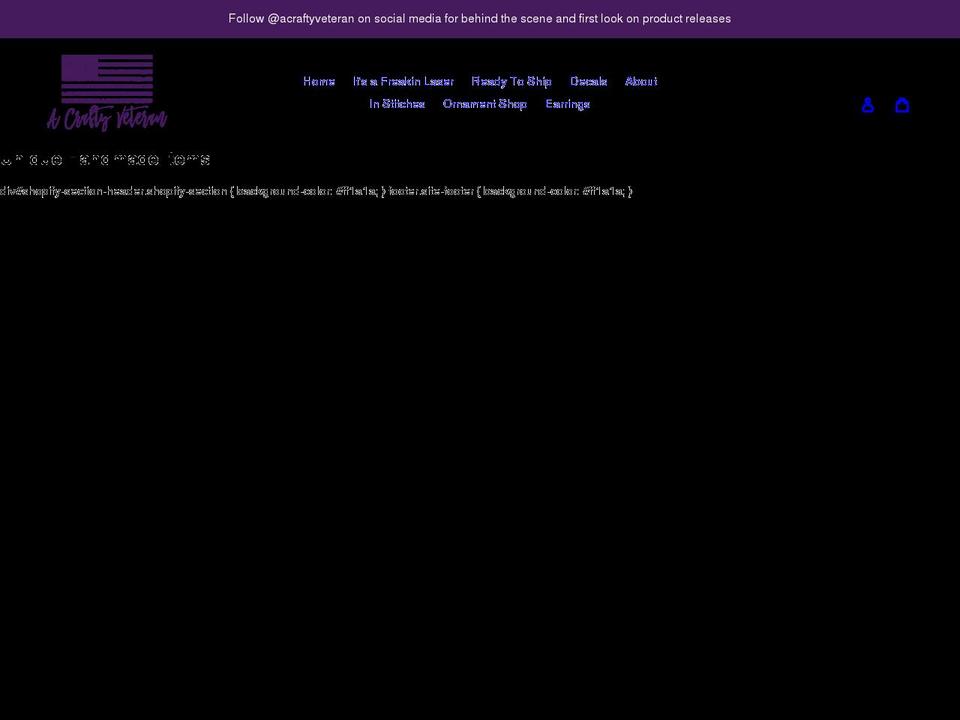The height and width of the screenshot is (720, 960).
Task: Click the A Crafty Veteran flag logo
Action: click(107, 93)
